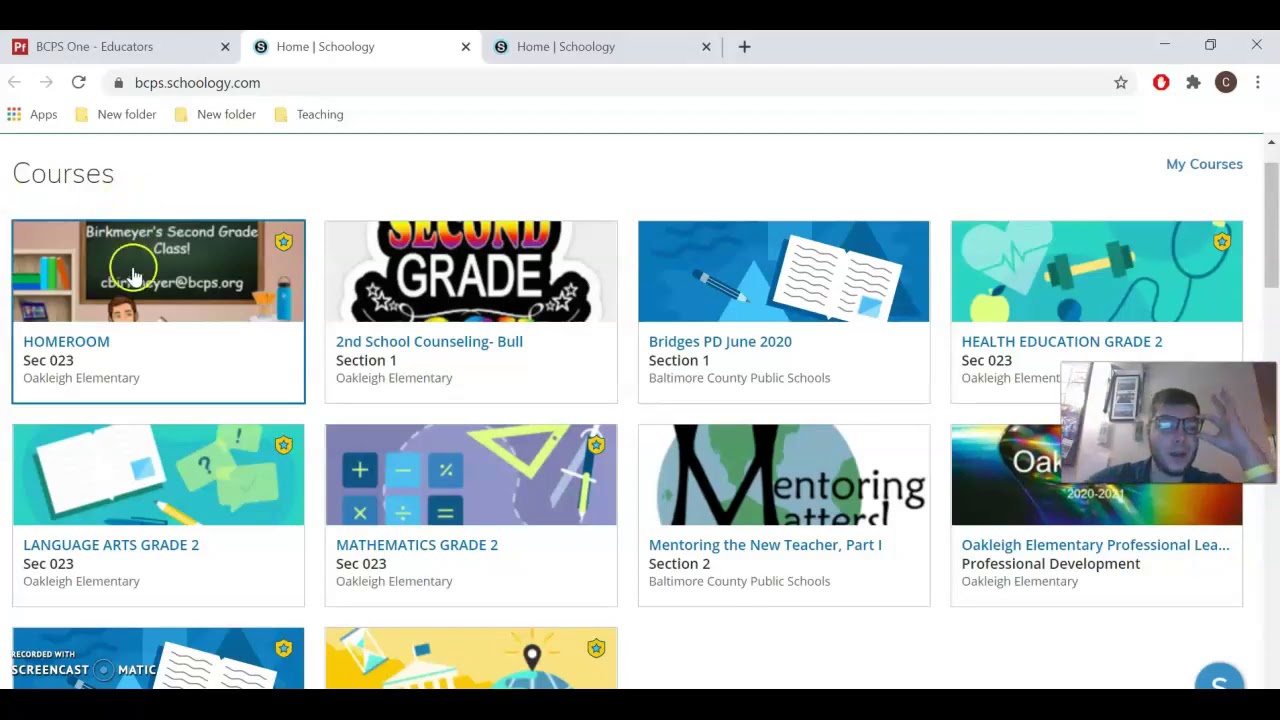Switch to the last Home | Schoology tab
The image size is (1280, 720).
[600, 46]
